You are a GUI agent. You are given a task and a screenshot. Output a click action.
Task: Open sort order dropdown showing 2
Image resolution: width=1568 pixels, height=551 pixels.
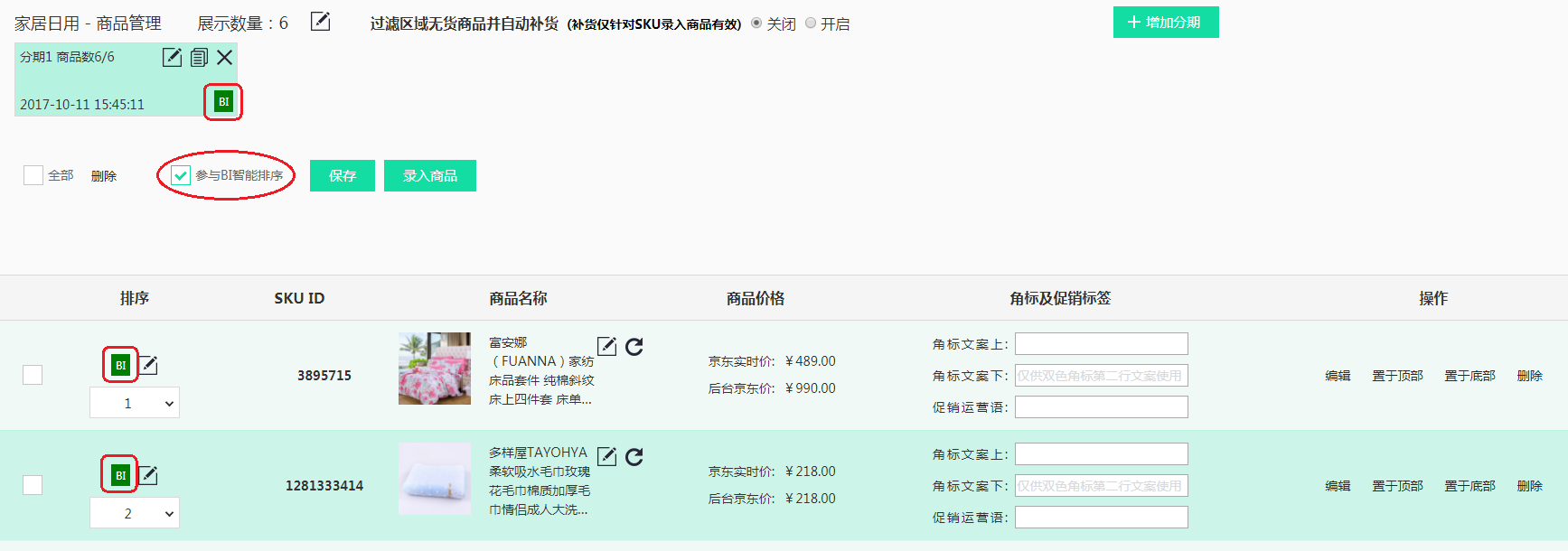pos(135,513)
